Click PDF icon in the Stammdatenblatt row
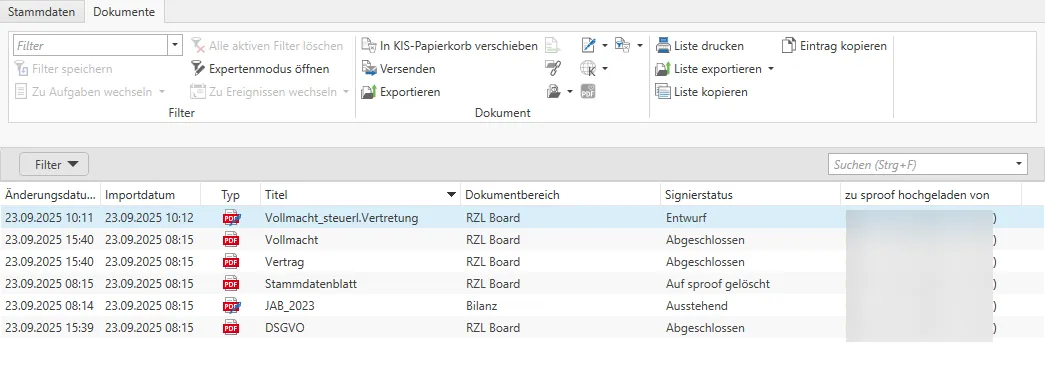The width and height of the screenshot is (1045, 386). [231, 284]
